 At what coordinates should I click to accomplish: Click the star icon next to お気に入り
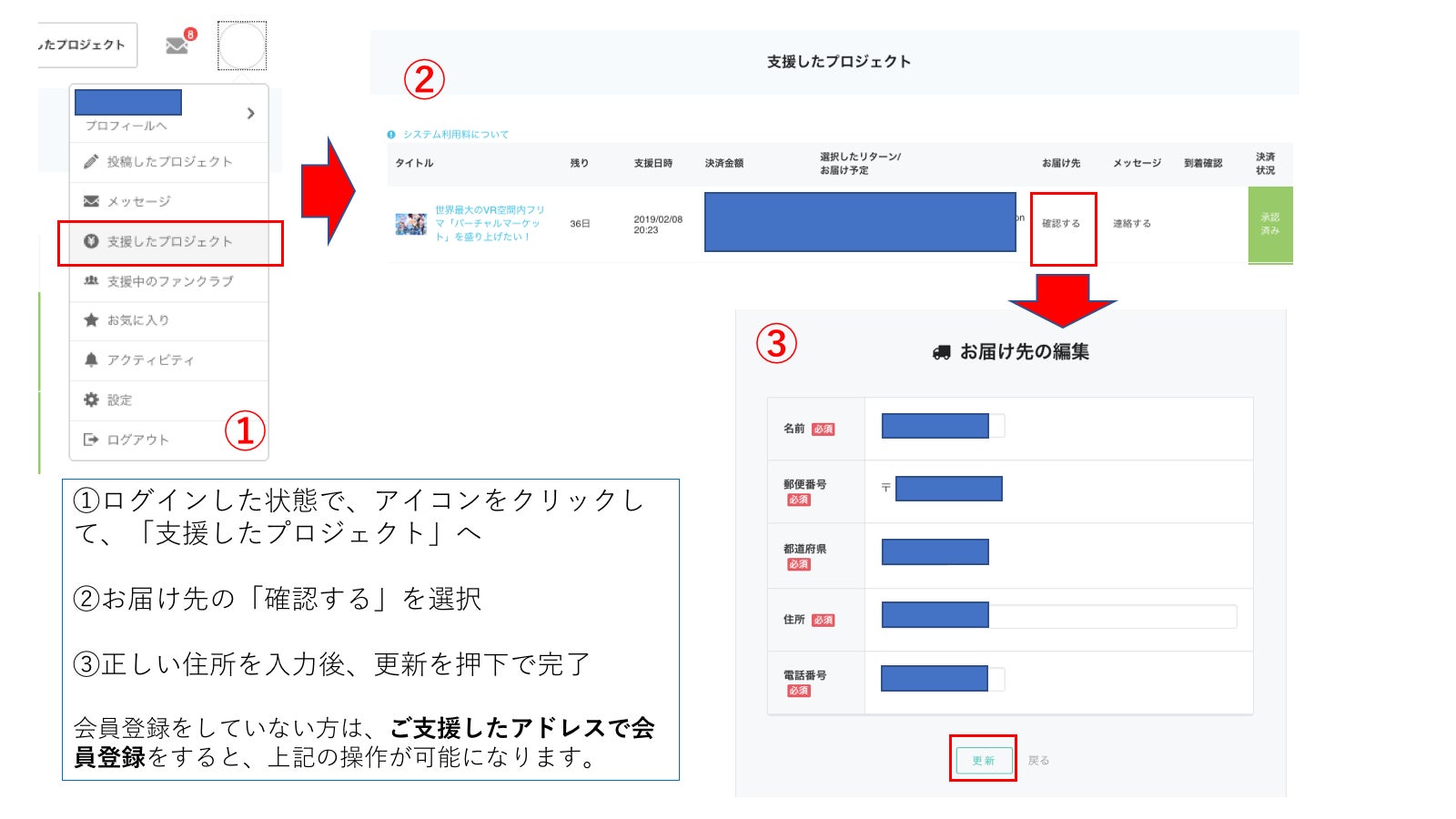91,320
